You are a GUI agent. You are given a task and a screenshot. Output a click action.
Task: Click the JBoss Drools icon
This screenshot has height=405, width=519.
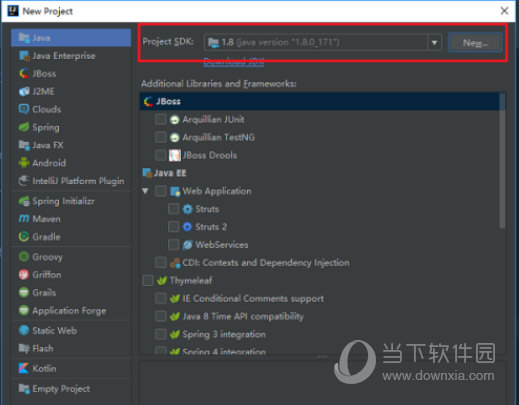(x=175, y=155)
